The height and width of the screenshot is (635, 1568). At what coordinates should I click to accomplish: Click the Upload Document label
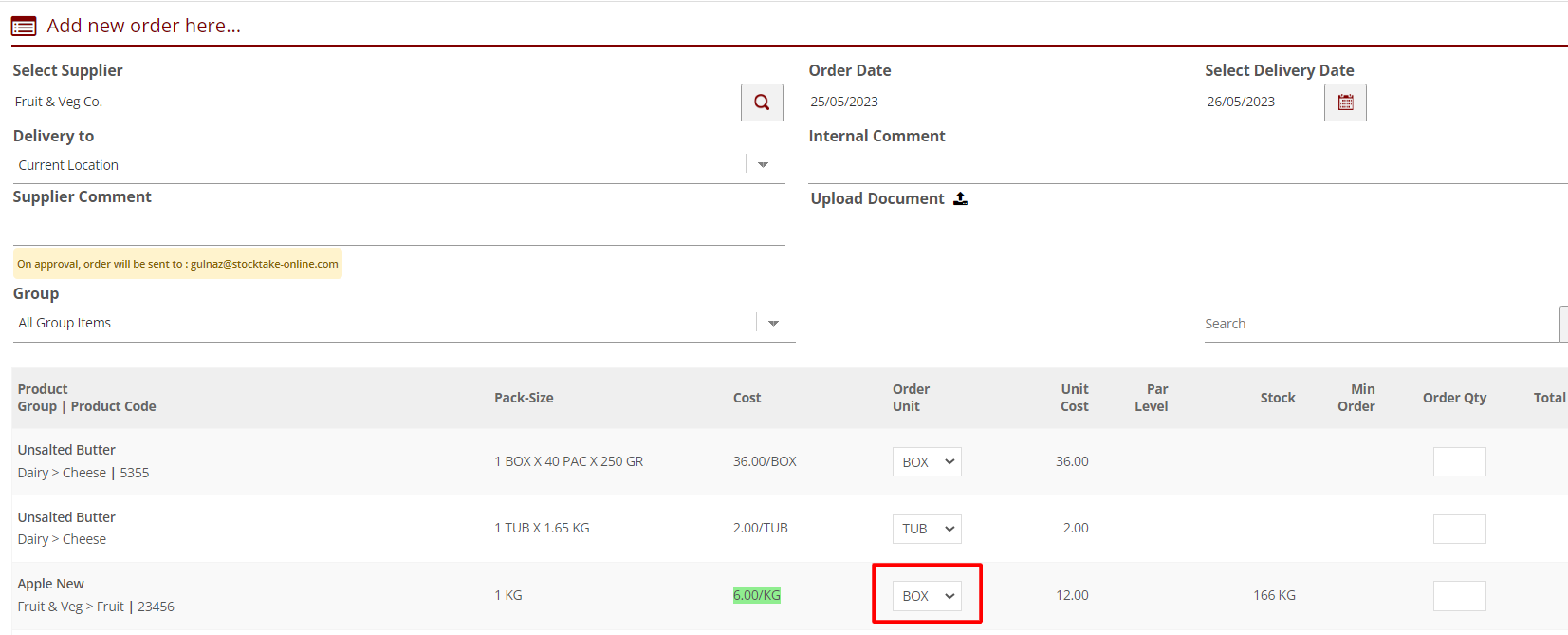click(x=877, y=198)
